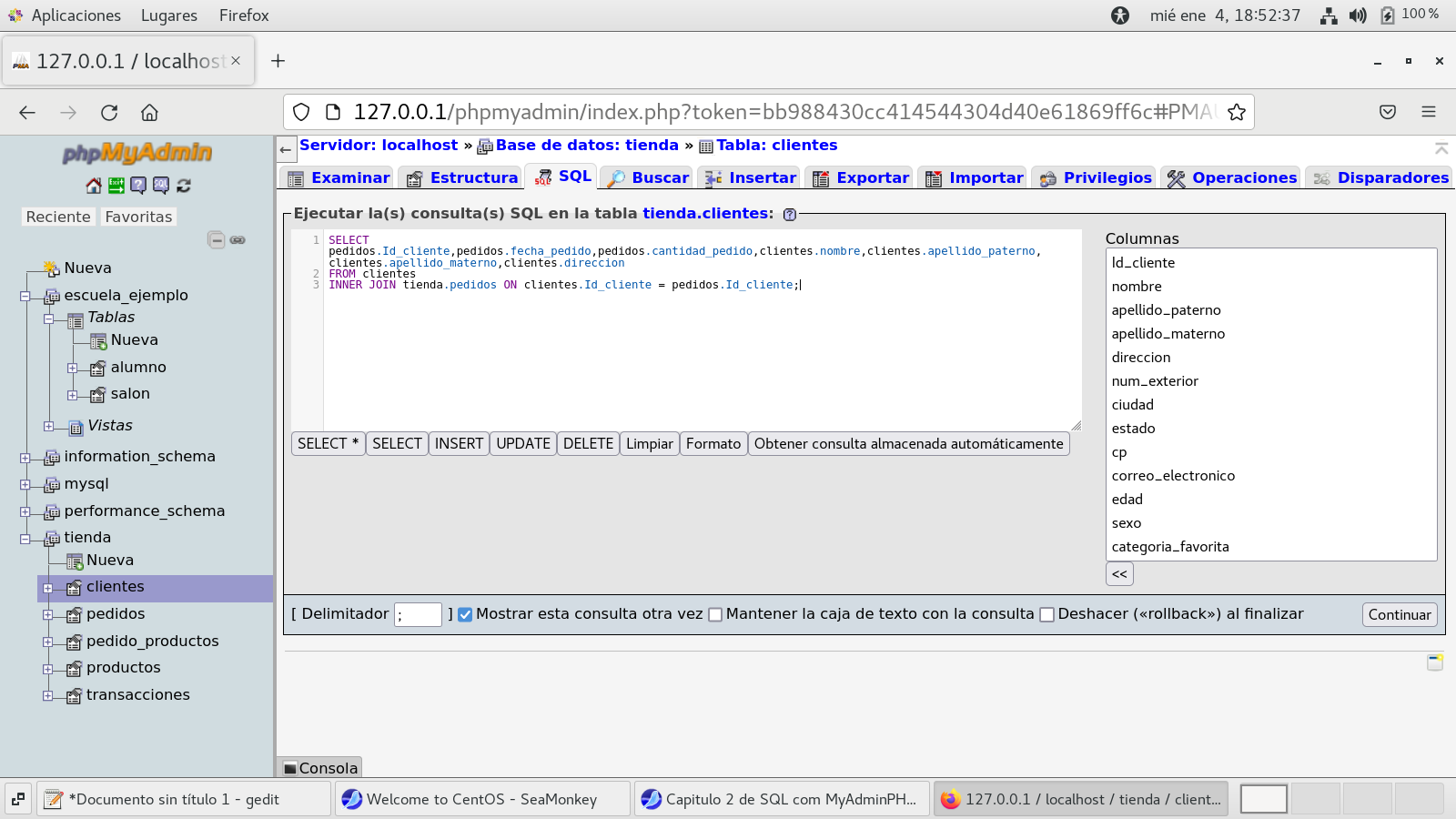Open the Exportar tab
1456x819 pixels.
861,178
